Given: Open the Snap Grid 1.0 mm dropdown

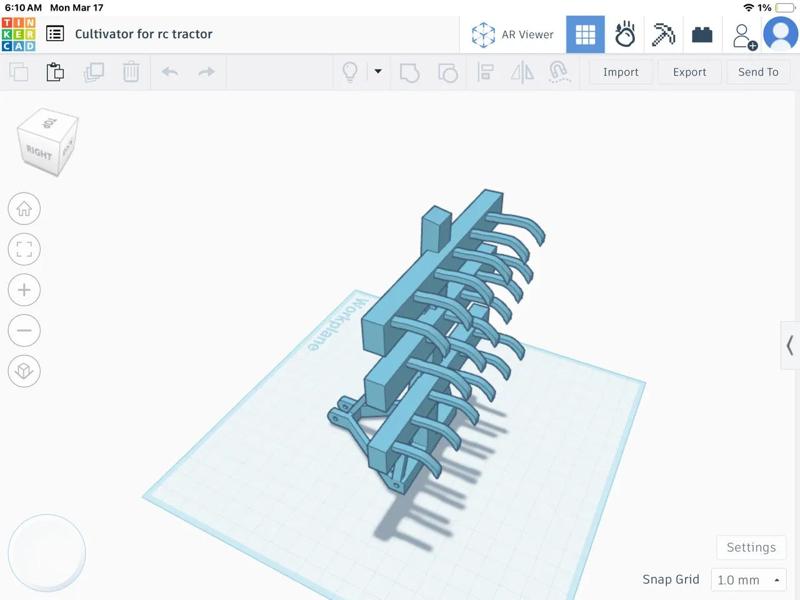Looking at the screenshot, I should [x=746, y=579].
